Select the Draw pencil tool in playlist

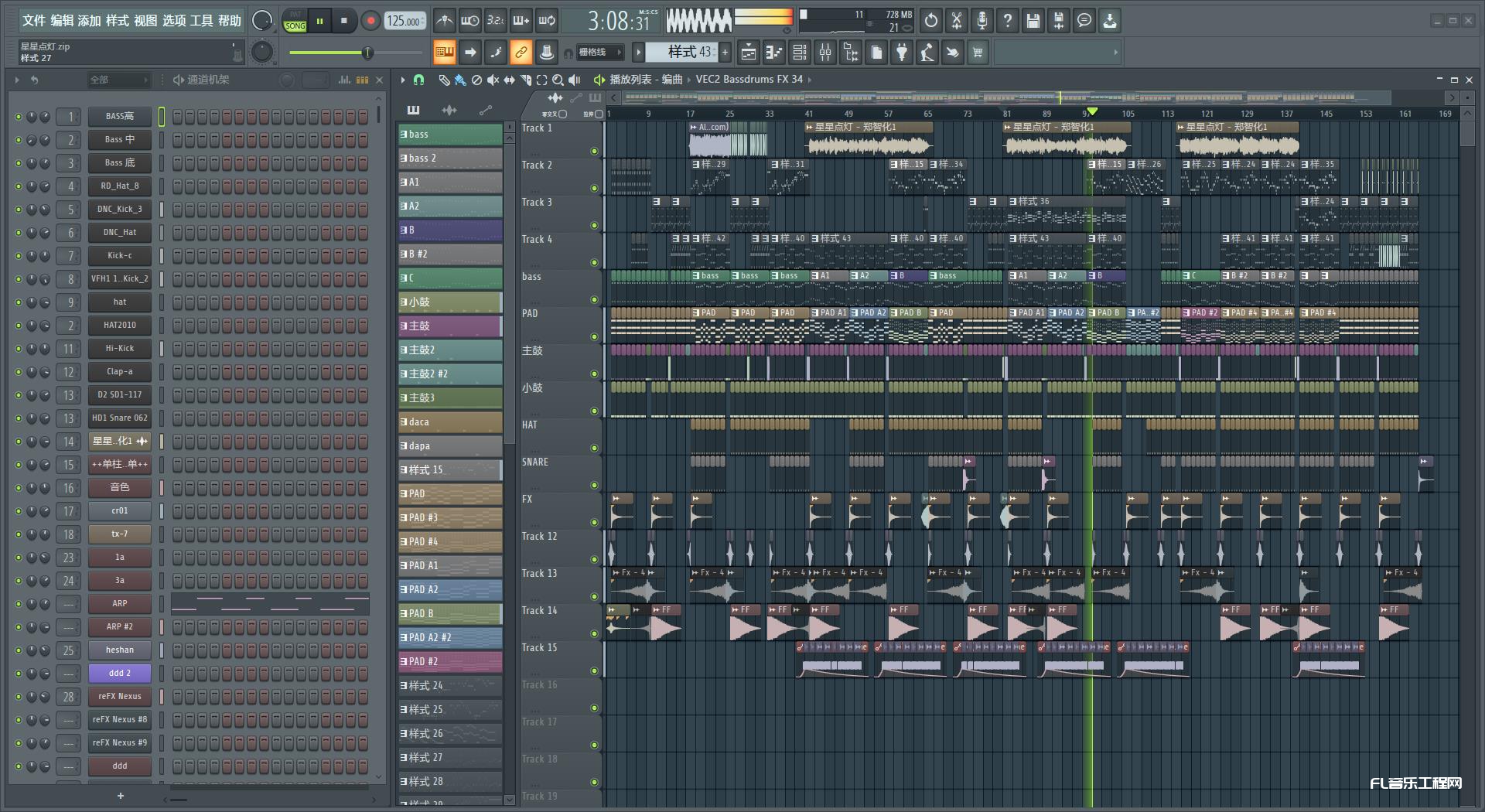[444, 80]
